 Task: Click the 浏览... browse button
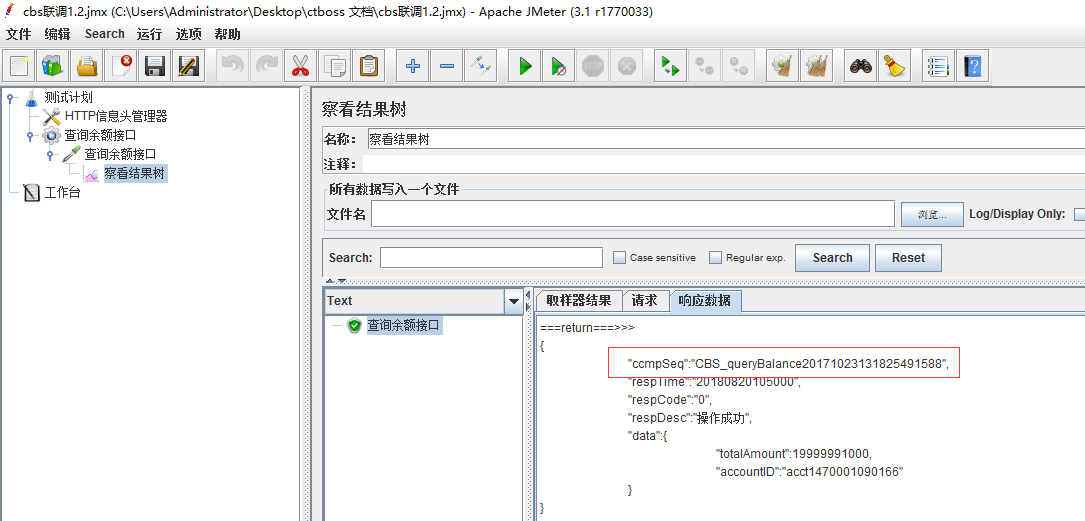click(x=931, y=215)
